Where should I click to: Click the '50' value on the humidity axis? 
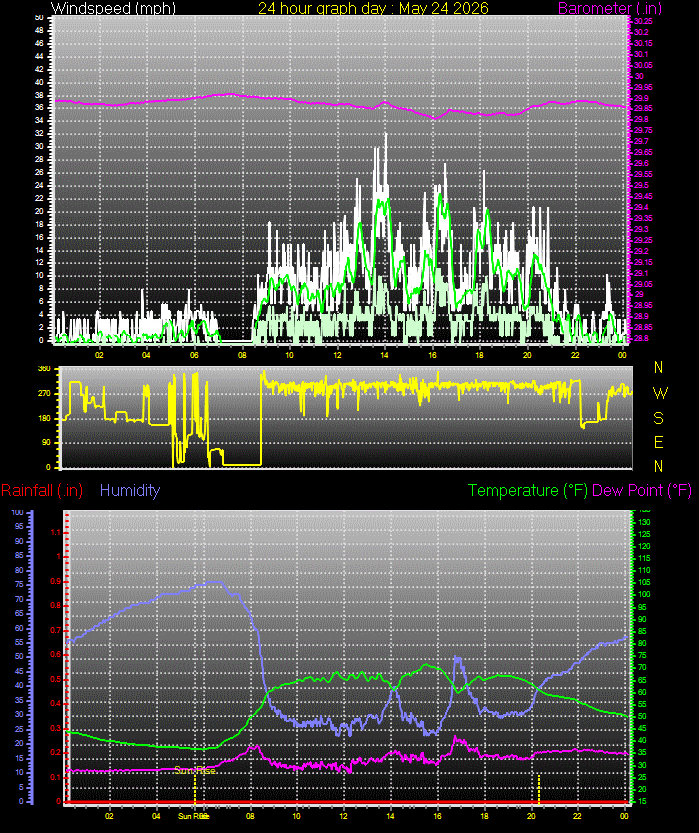tap(19, 657)
